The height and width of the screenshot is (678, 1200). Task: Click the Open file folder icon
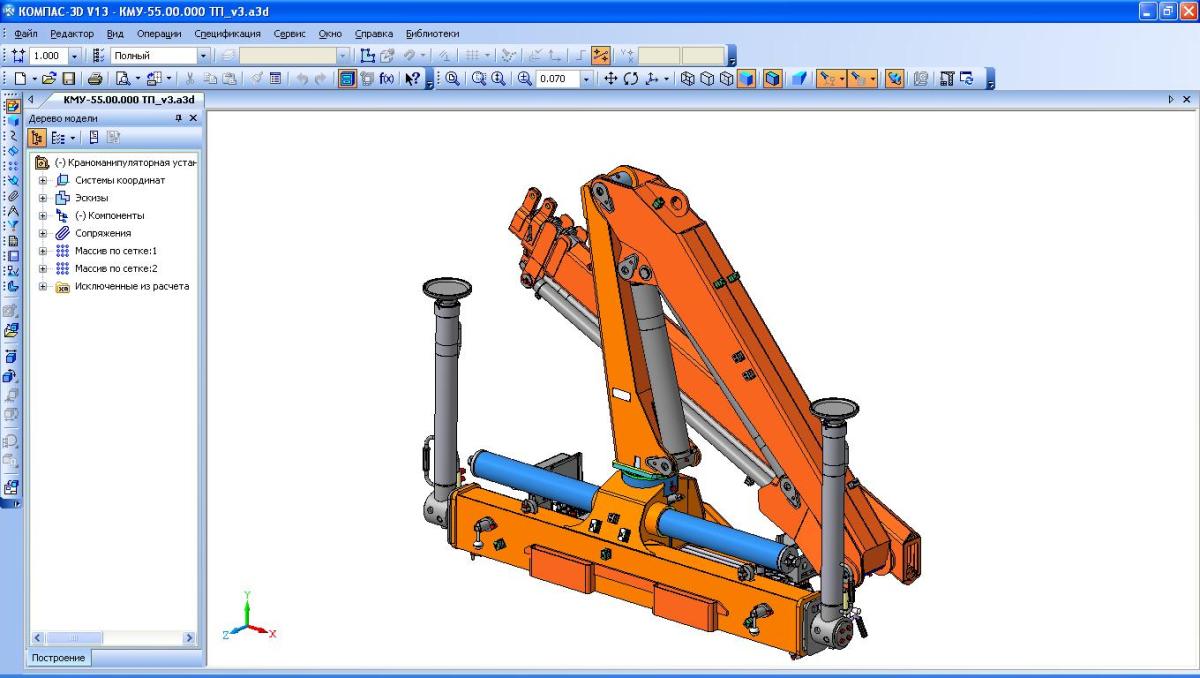[x=49, y=79]
